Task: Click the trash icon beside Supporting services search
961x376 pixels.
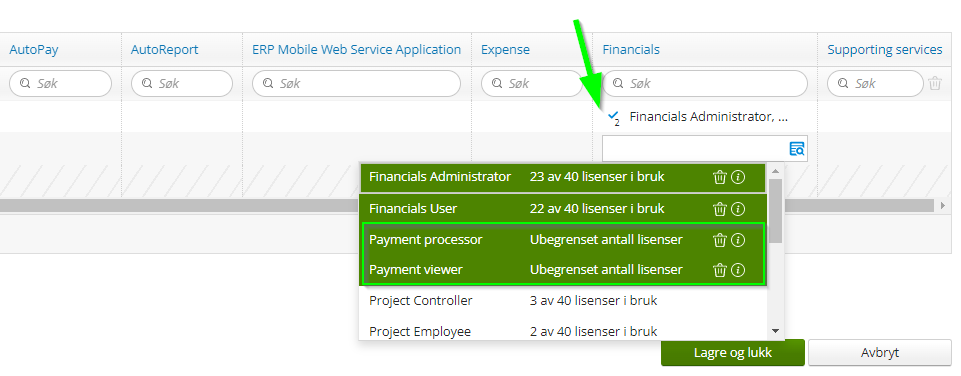Action: pyautogui.click(x=935, y=83)
